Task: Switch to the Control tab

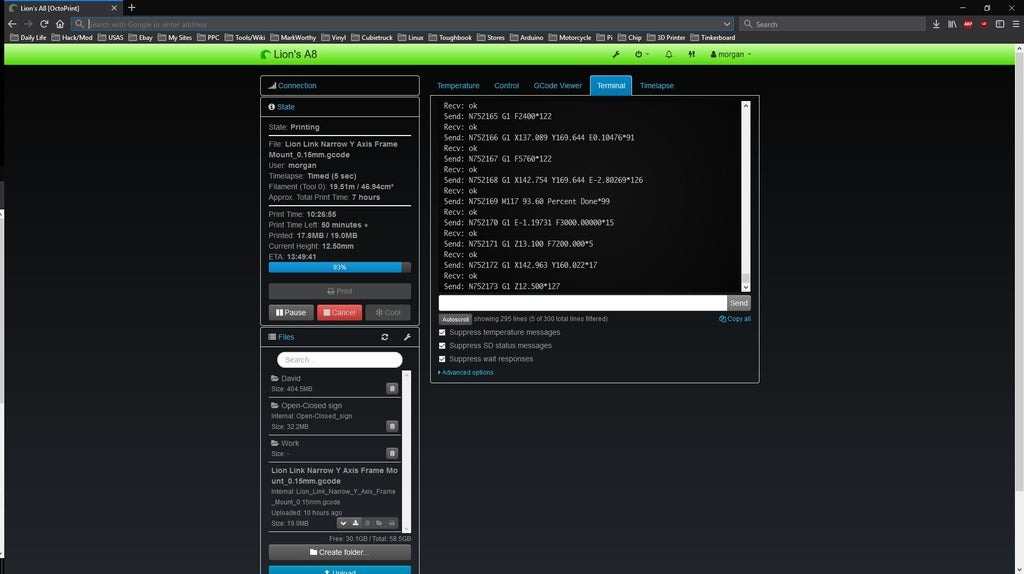Action: click(506, 86)
